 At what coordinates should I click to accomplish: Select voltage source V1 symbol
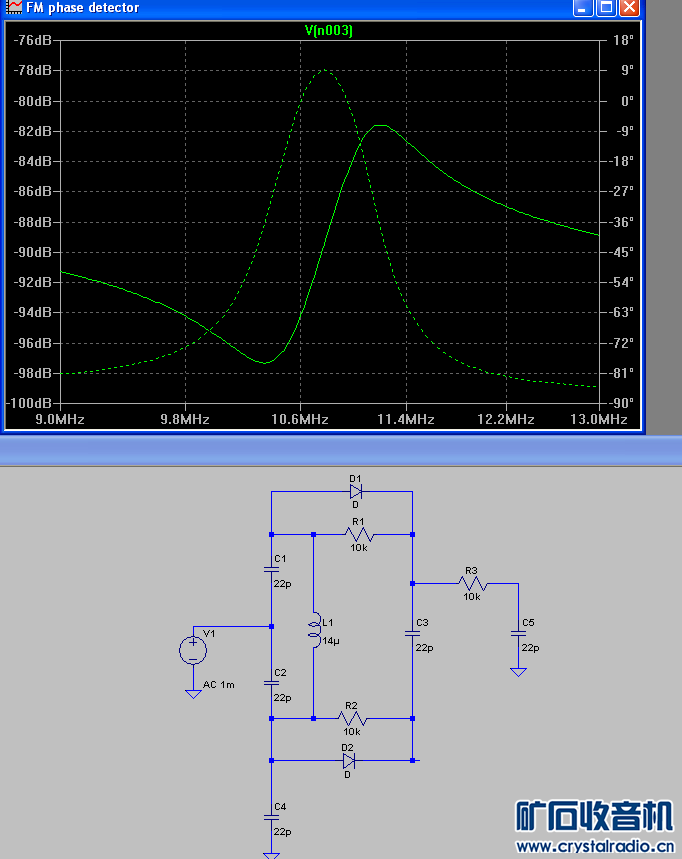193,650
